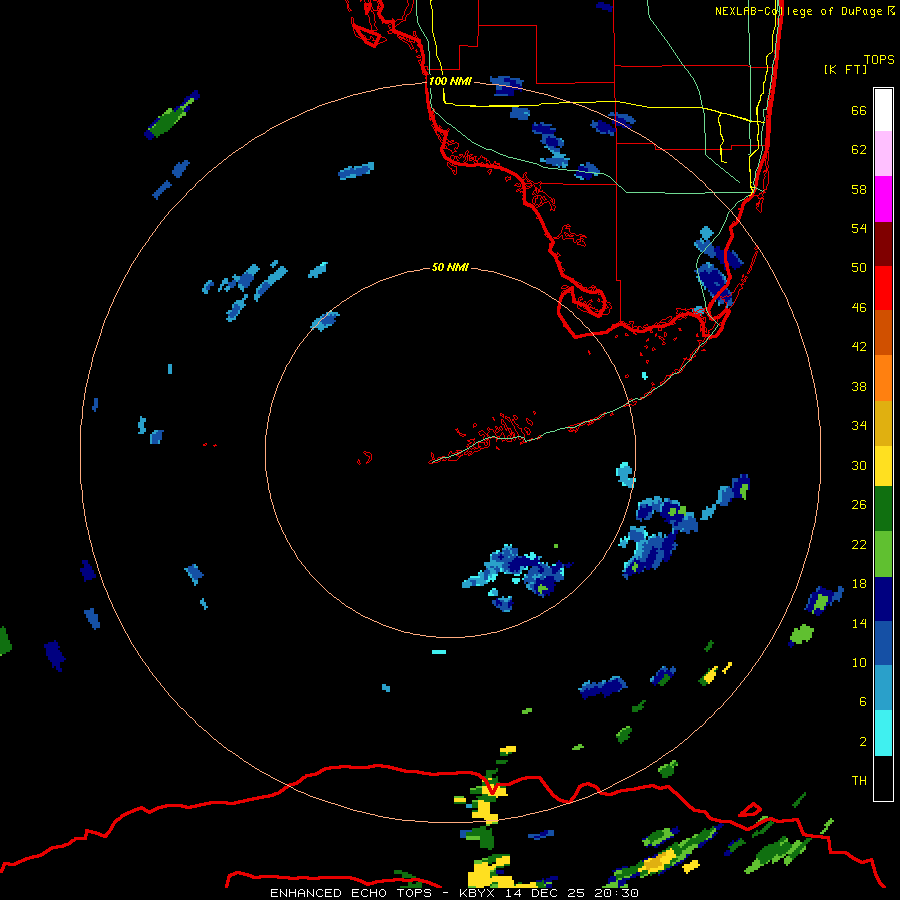Click the 66 value on the legend
Image resolution: width=900 pixels, height=900 pixels.
(859, 110)
